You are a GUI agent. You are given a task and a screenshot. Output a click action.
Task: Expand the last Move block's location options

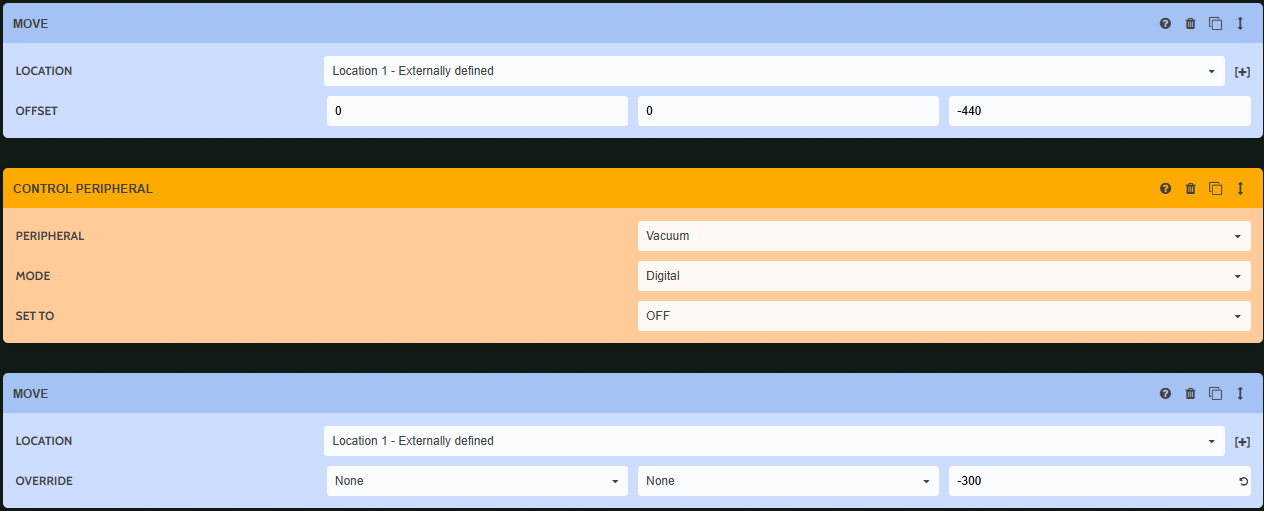pyautogui.click(x=1242, y=442)
